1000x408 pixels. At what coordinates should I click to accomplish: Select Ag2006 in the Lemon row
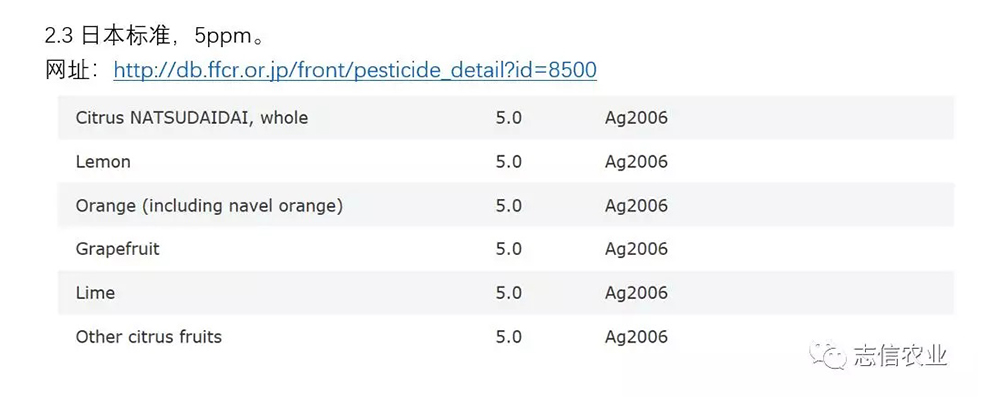(636, 162)
